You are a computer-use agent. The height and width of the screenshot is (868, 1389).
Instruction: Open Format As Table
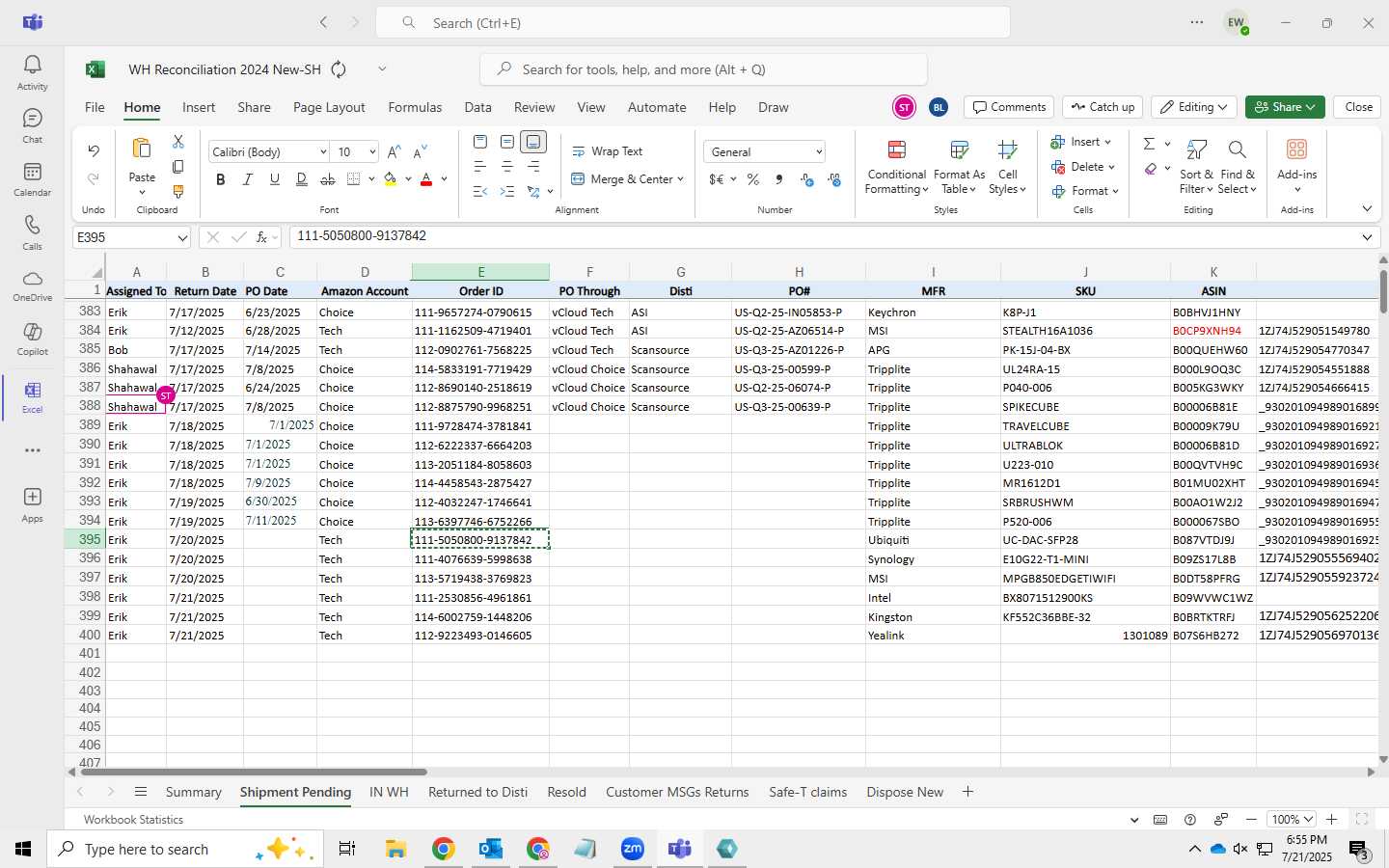coord(959,166)
